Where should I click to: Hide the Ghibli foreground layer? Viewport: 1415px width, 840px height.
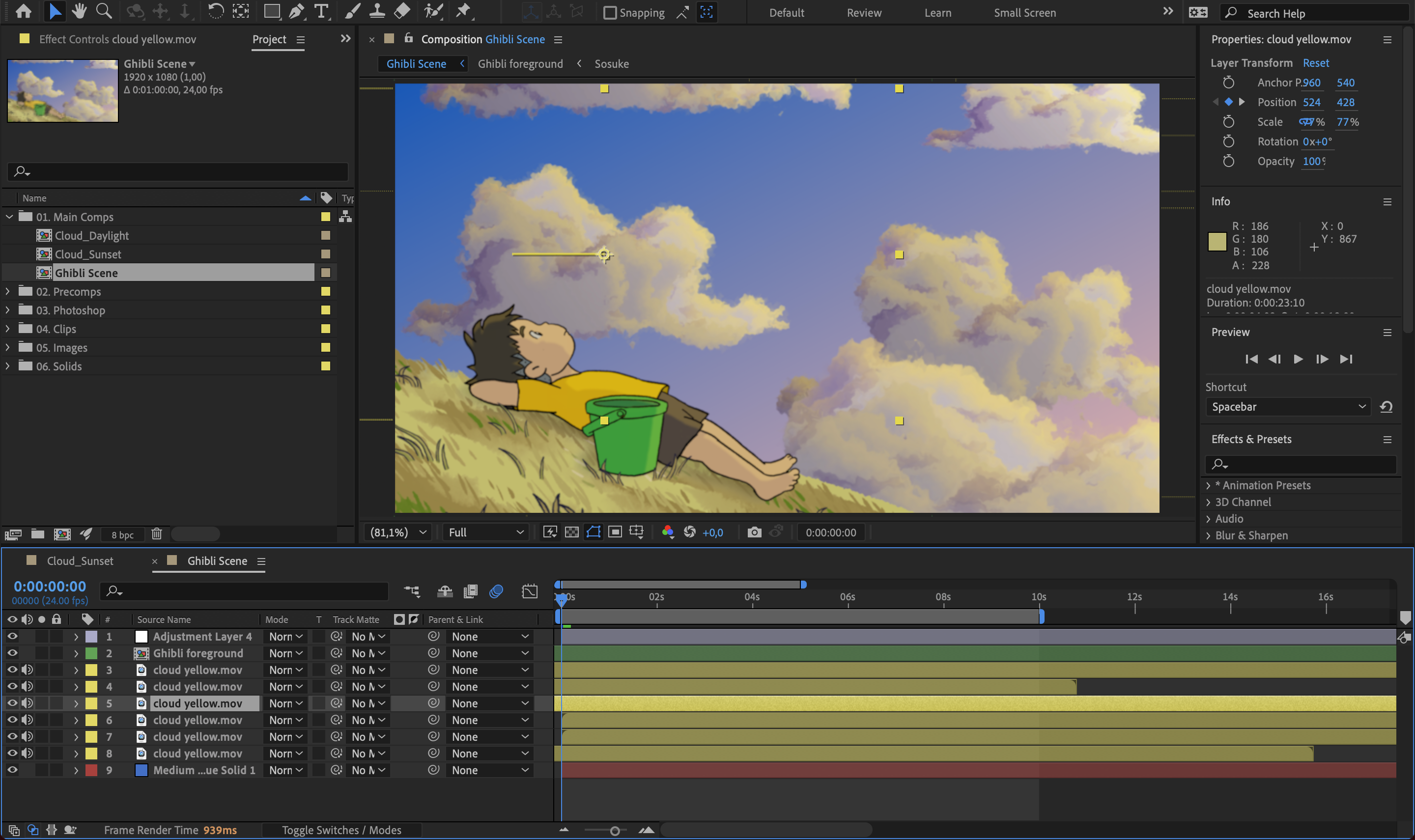(x=12, y=653)
